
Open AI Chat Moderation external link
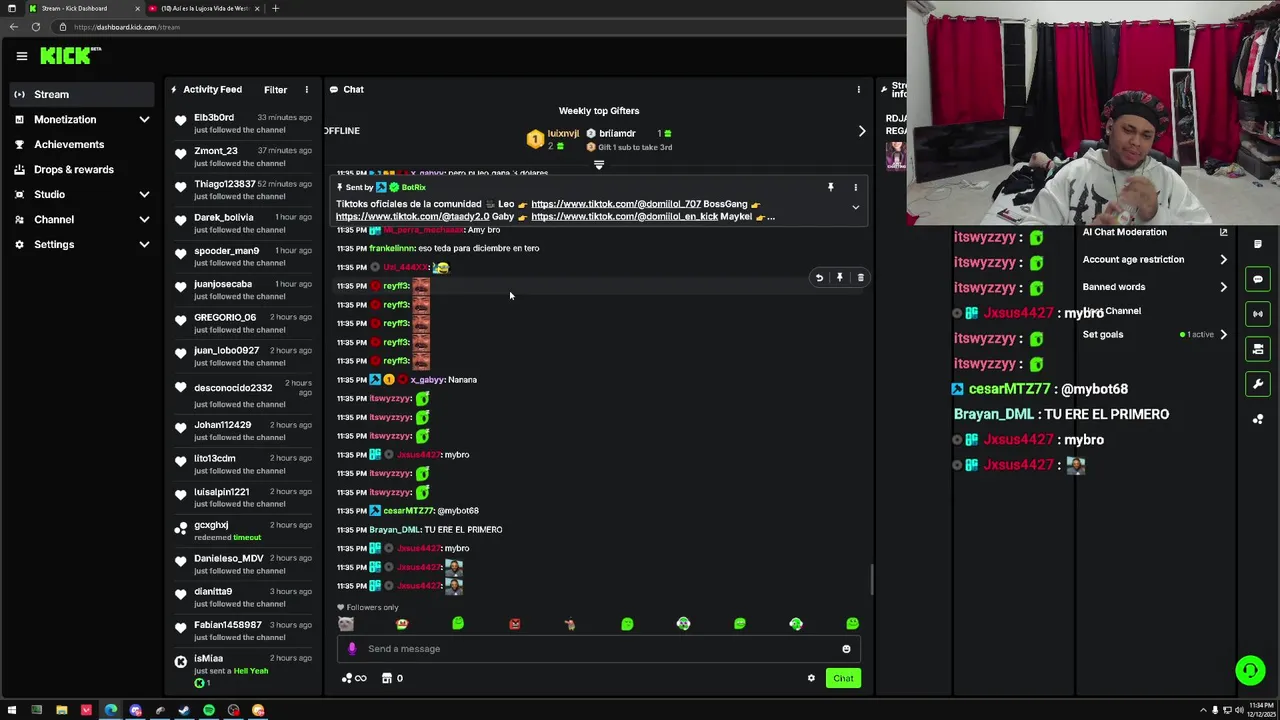tap(1223, 232)
